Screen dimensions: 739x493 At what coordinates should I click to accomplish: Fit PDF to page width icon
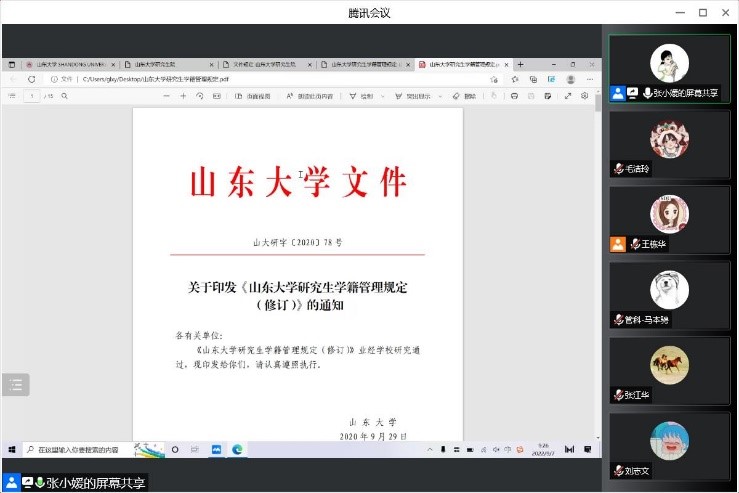[x=217, y=96]
